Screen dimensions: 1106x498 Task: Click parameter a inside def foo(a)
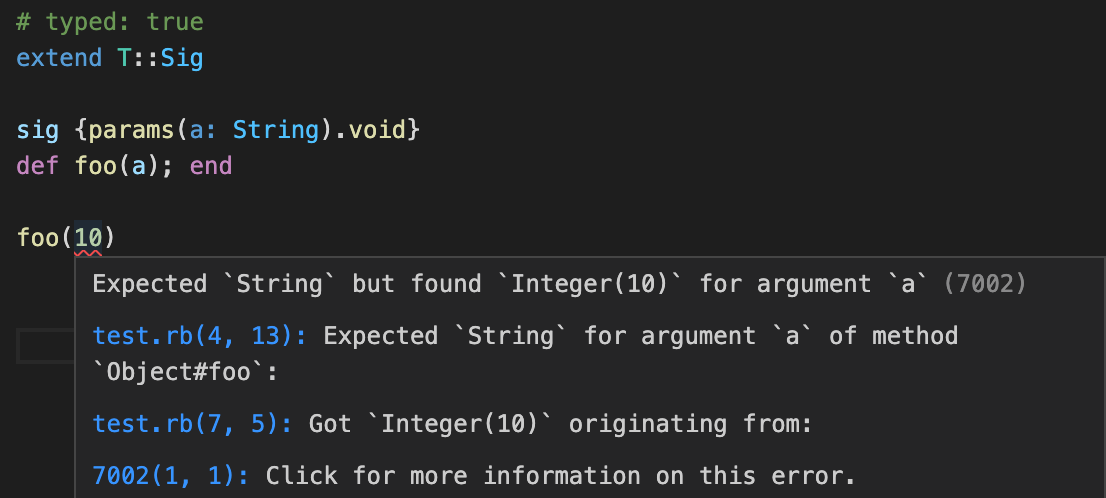[x=139, y=166]
